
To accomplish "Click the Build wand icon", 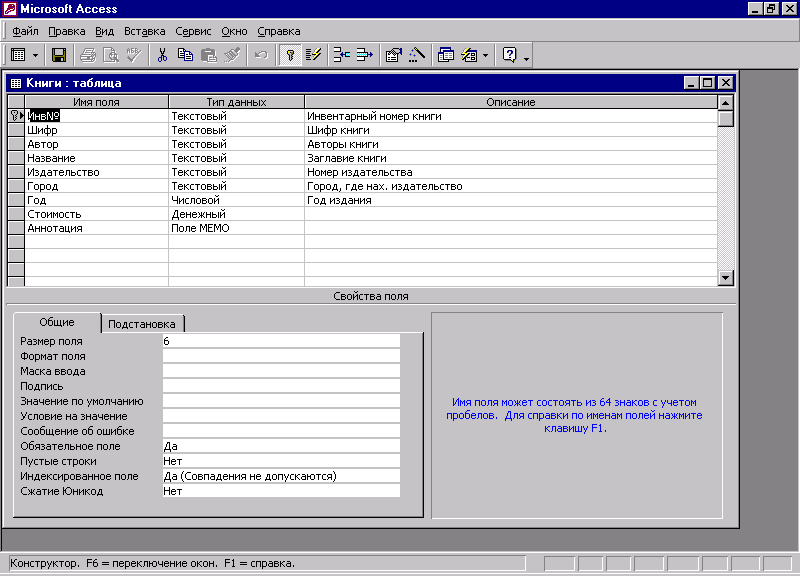I will (x=417, y=55).
